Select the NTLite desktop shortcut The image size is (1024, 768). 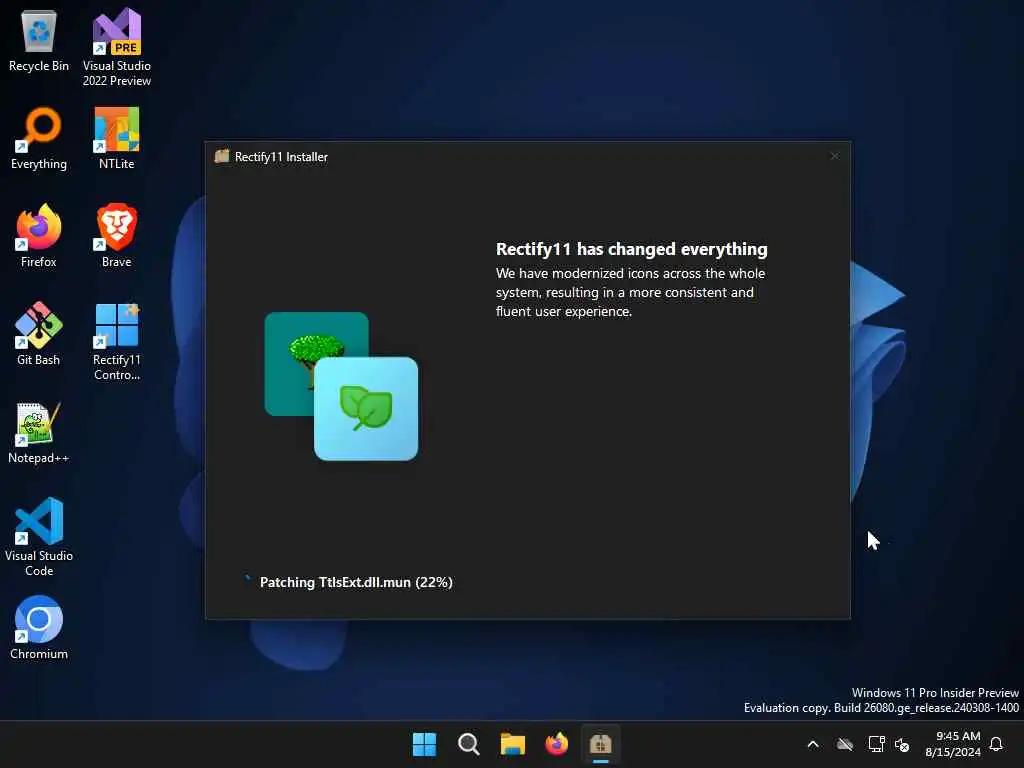pos(116,138)
